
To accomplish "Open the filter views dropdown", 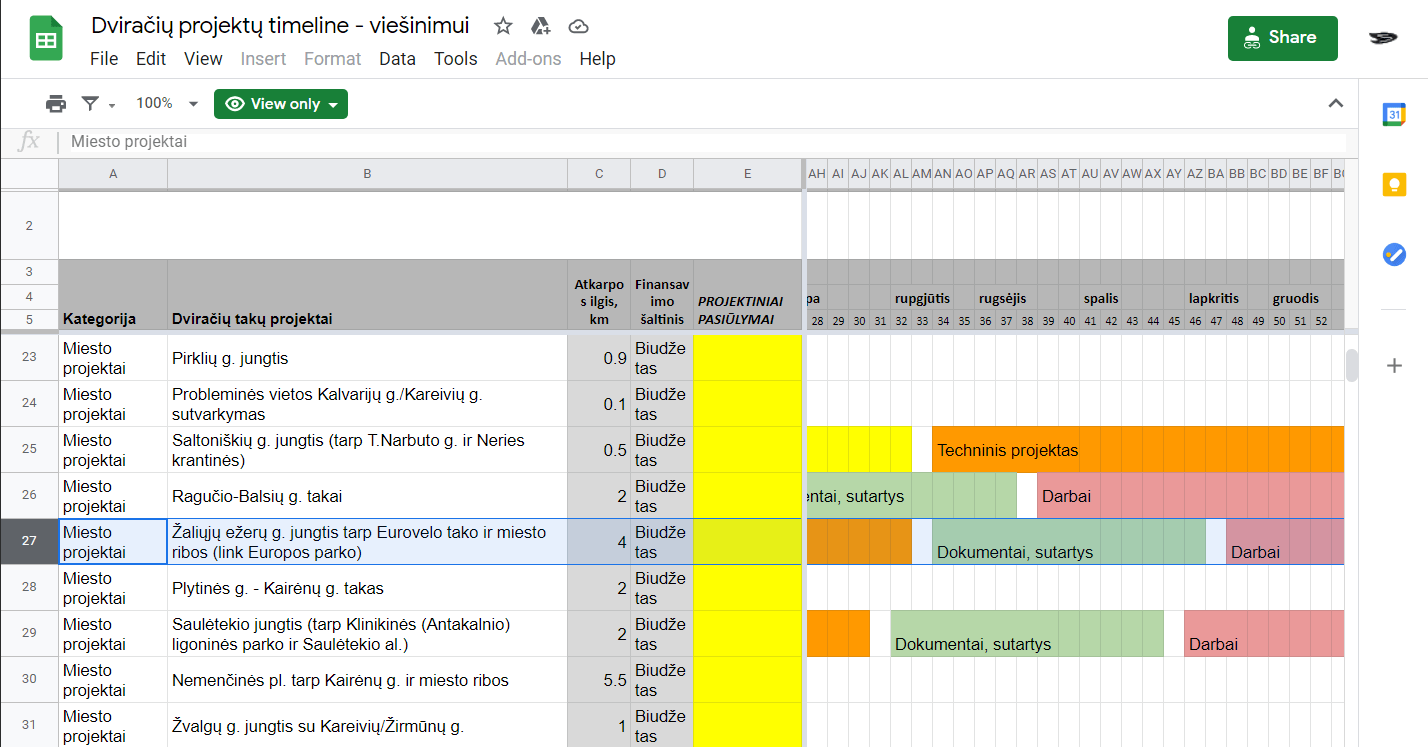I will pyautogui.click(x=98, y=104).
